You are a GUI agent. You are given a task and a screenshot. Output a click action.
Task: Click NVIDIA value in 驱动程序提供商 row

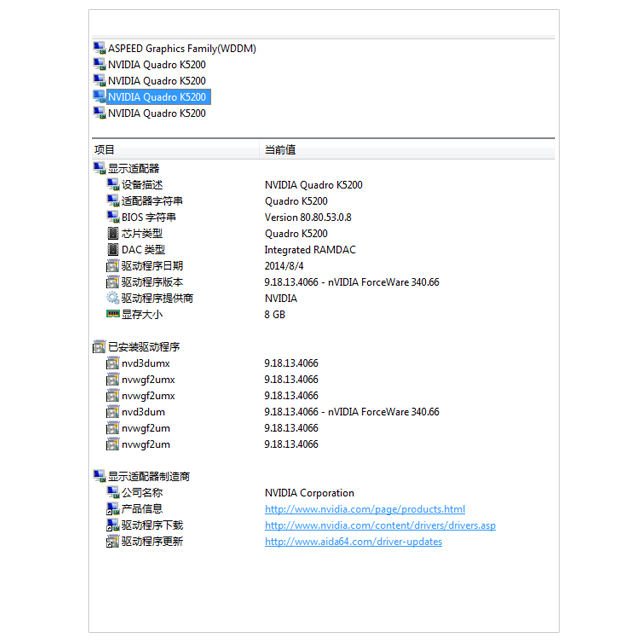pos(281,298)
